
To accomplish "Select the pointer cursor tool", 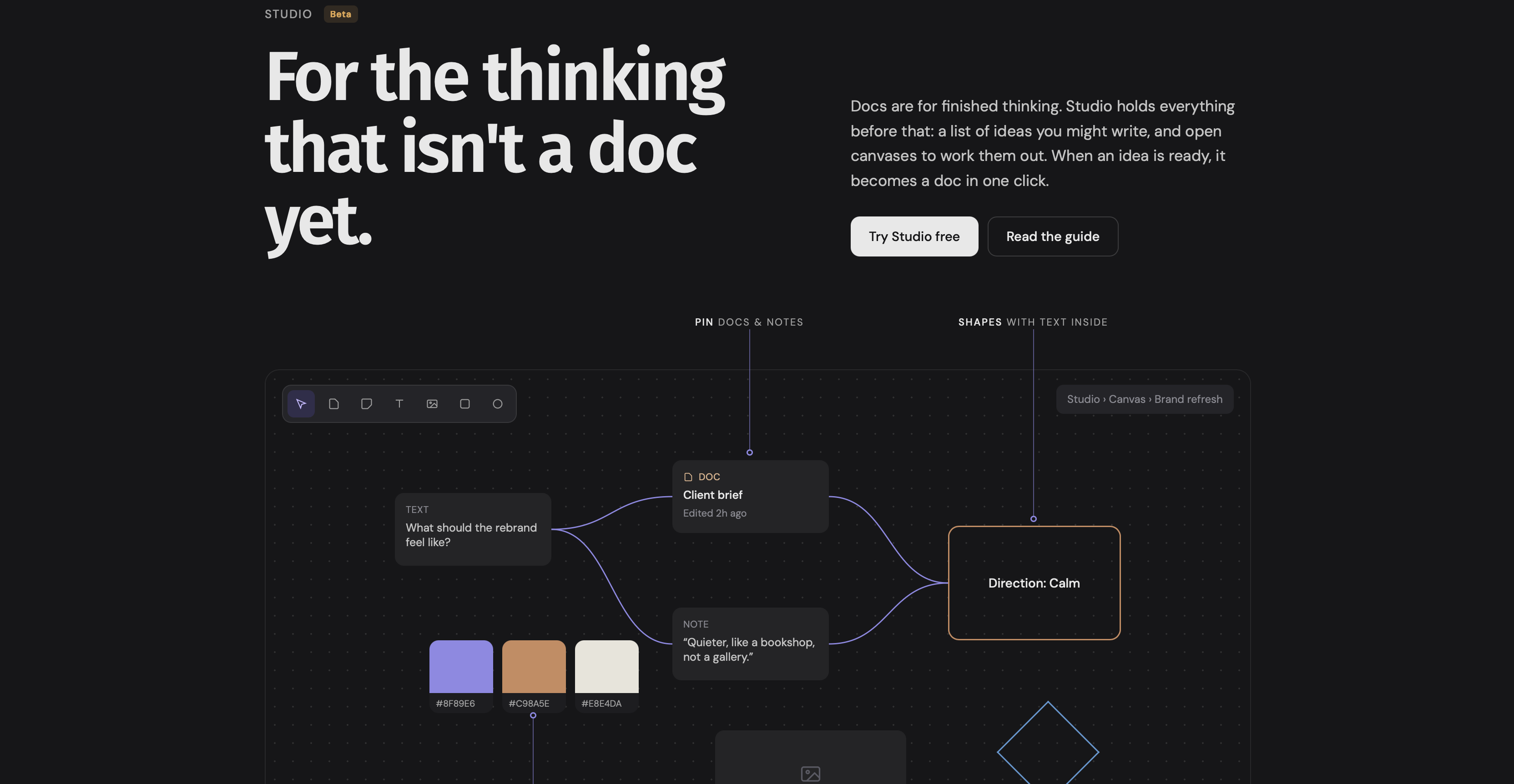I will 301,404.
